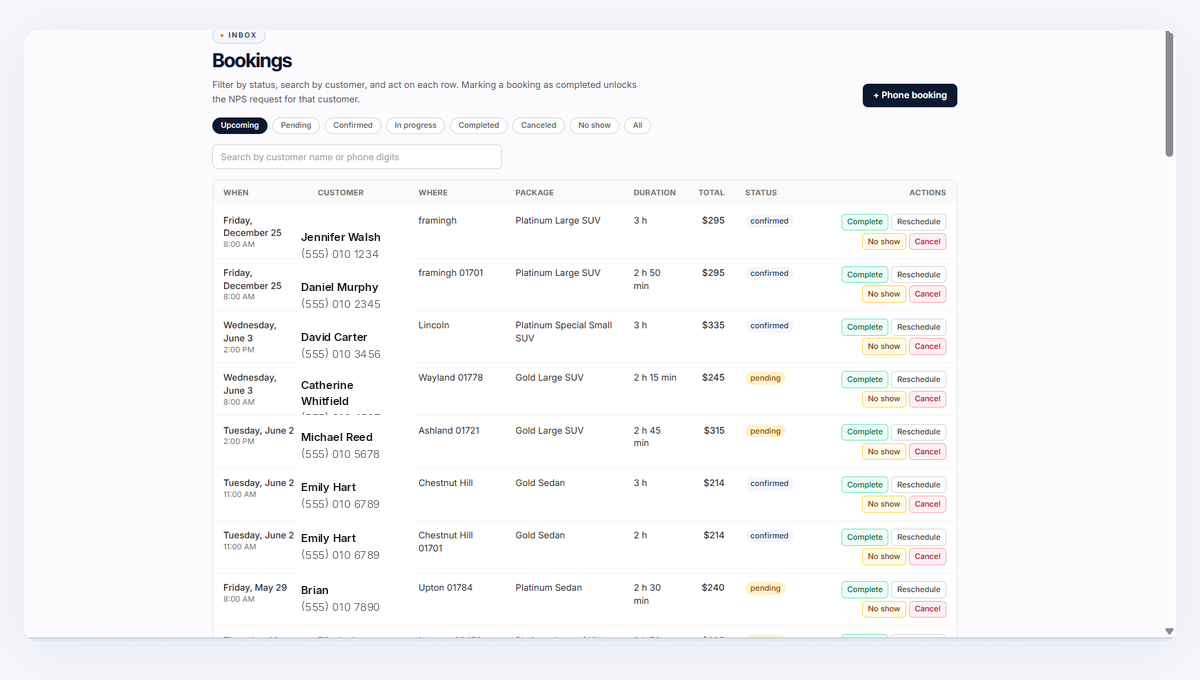Click customer name Catherine Whitfield
This screenshot has height=680, width=1200.
[x=327, y=393]
